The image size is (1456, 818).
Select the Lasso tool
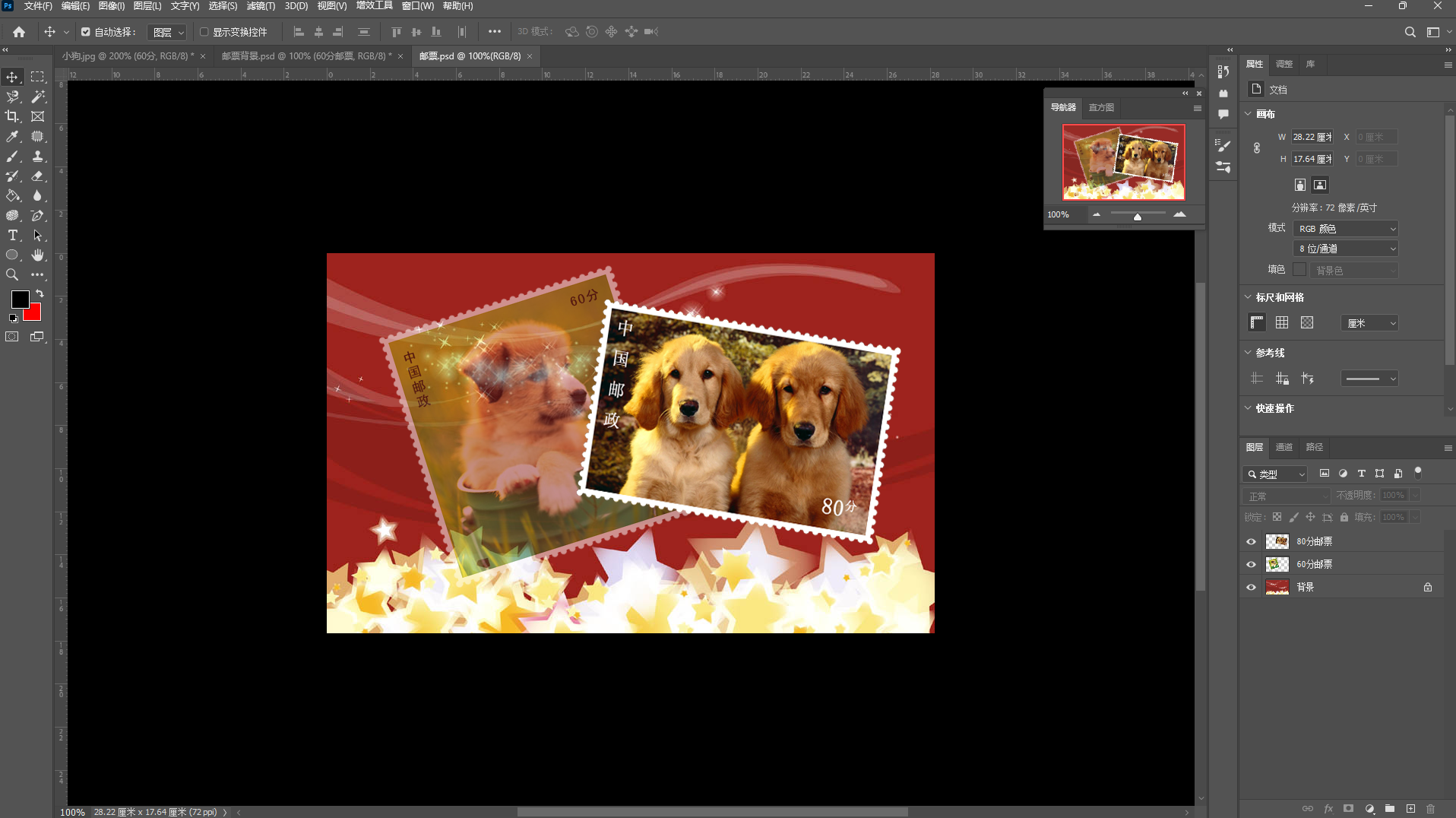click(12, 97)
